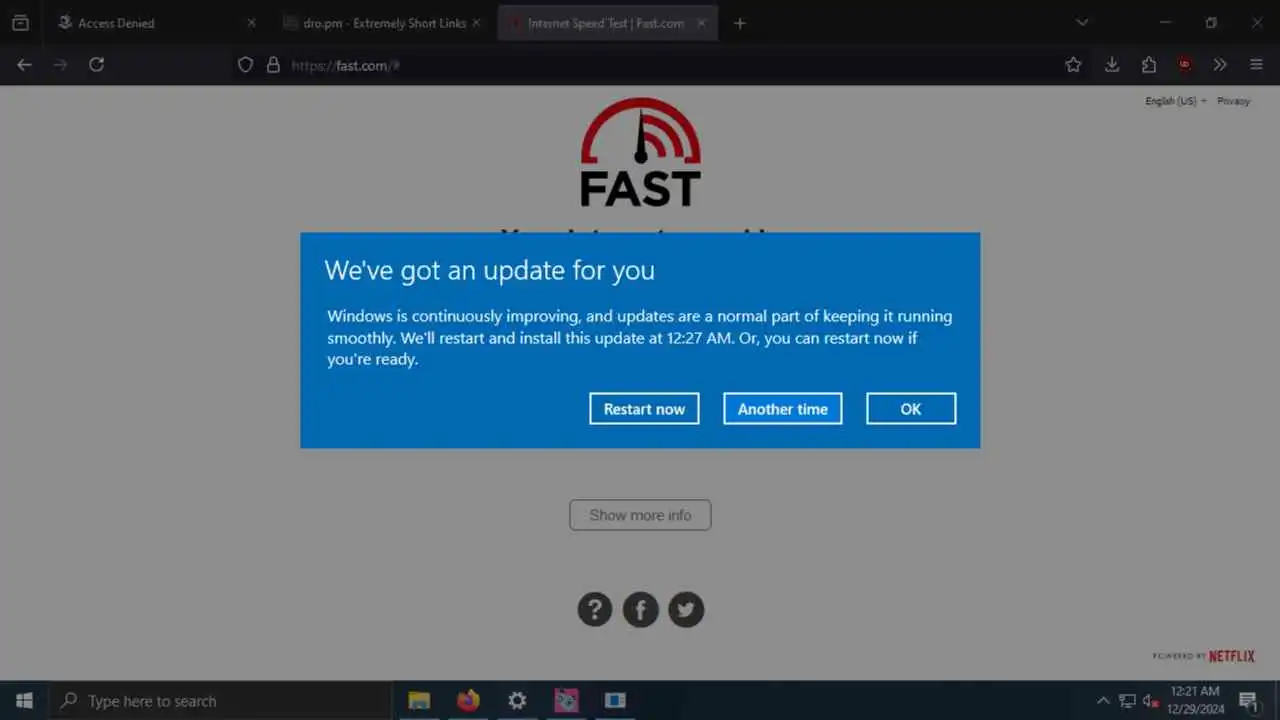Open the extensions puzzle icon
Screen dimensions: 1280x720
coord(1149,65)
